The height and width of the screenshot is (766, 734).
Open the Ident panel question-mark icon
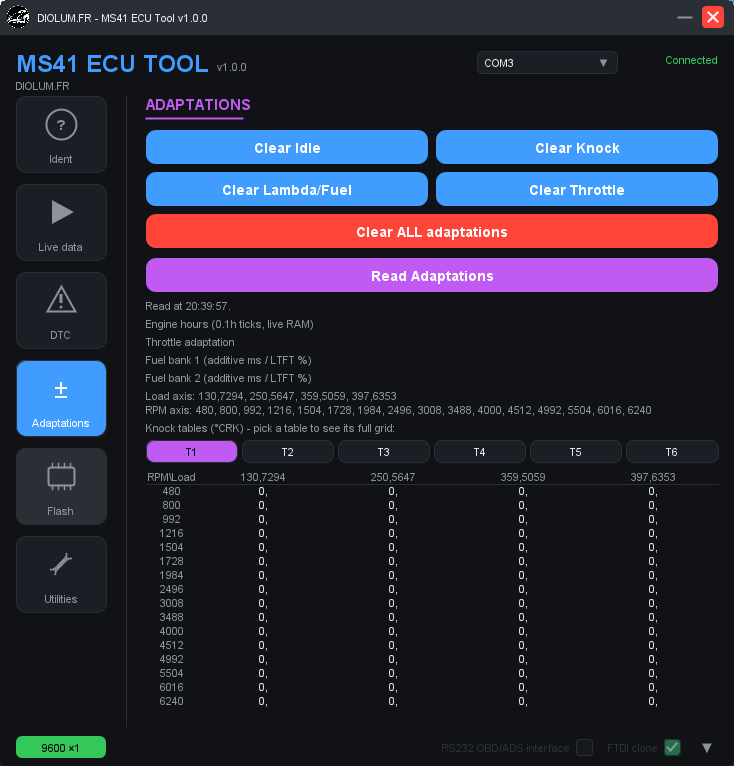pos(61,125)
